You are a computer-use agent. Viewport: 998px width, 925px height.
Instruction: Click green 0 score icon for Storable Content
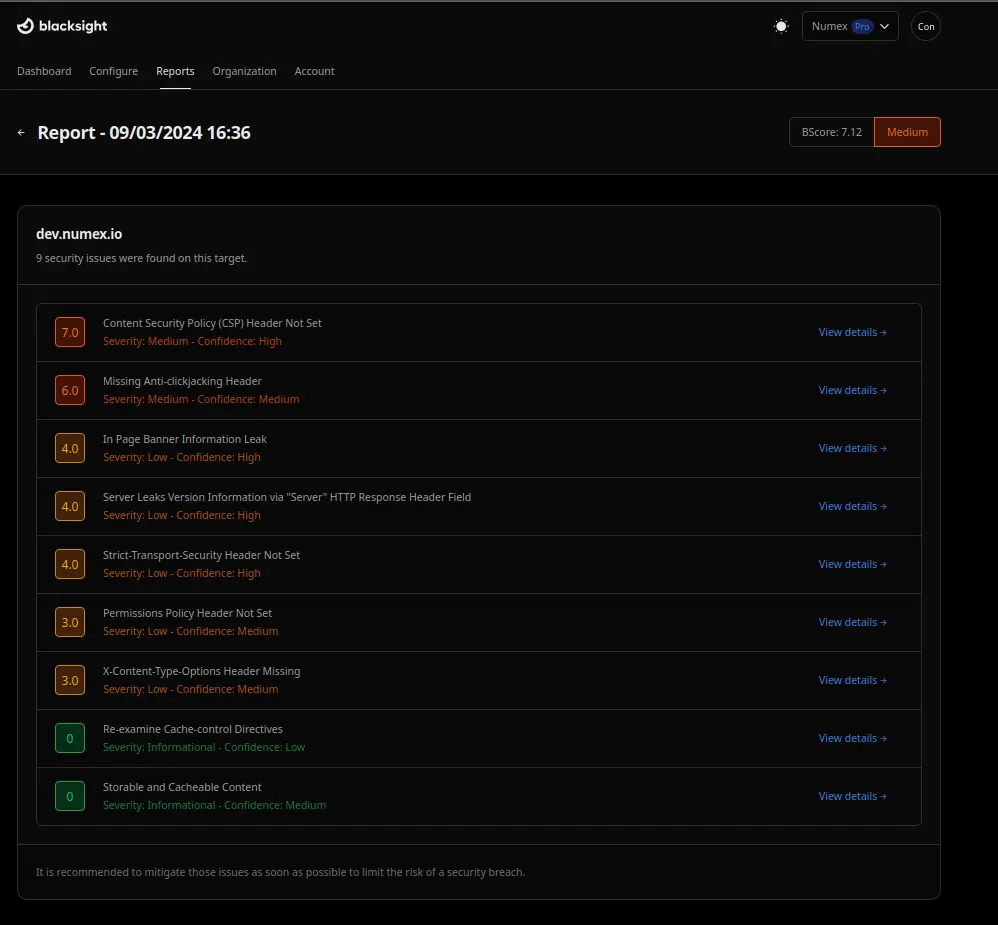click(70, 796)
